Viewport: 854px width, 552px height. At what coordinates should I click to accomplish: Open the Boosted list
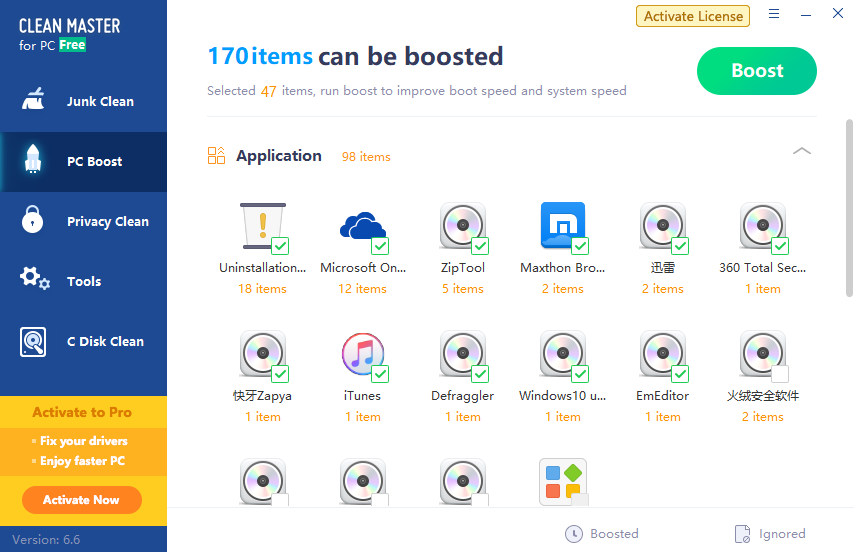click(602, 534)
